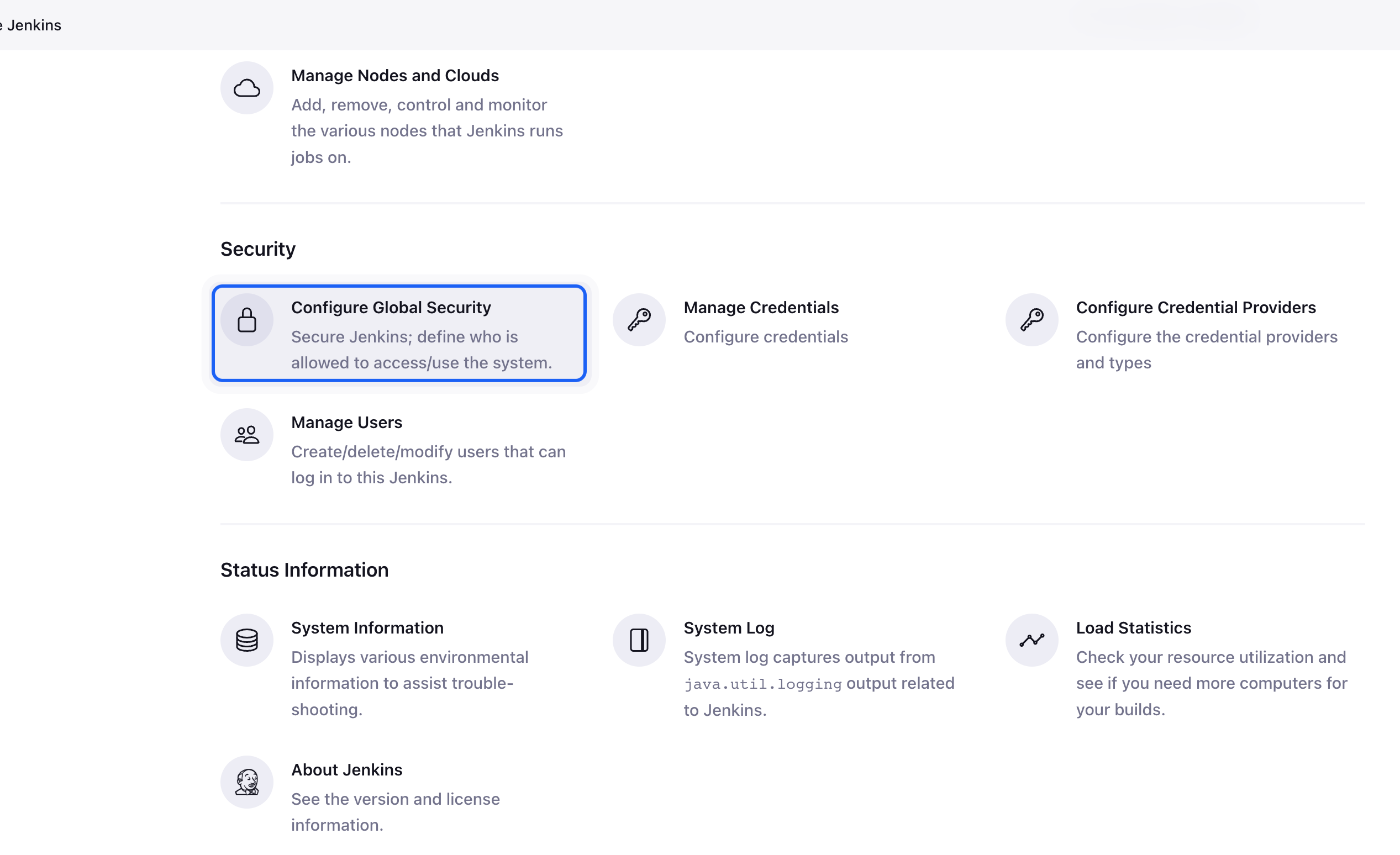View System Information
This screenshot has height=855, width=1400.
[x=367, y=628]
